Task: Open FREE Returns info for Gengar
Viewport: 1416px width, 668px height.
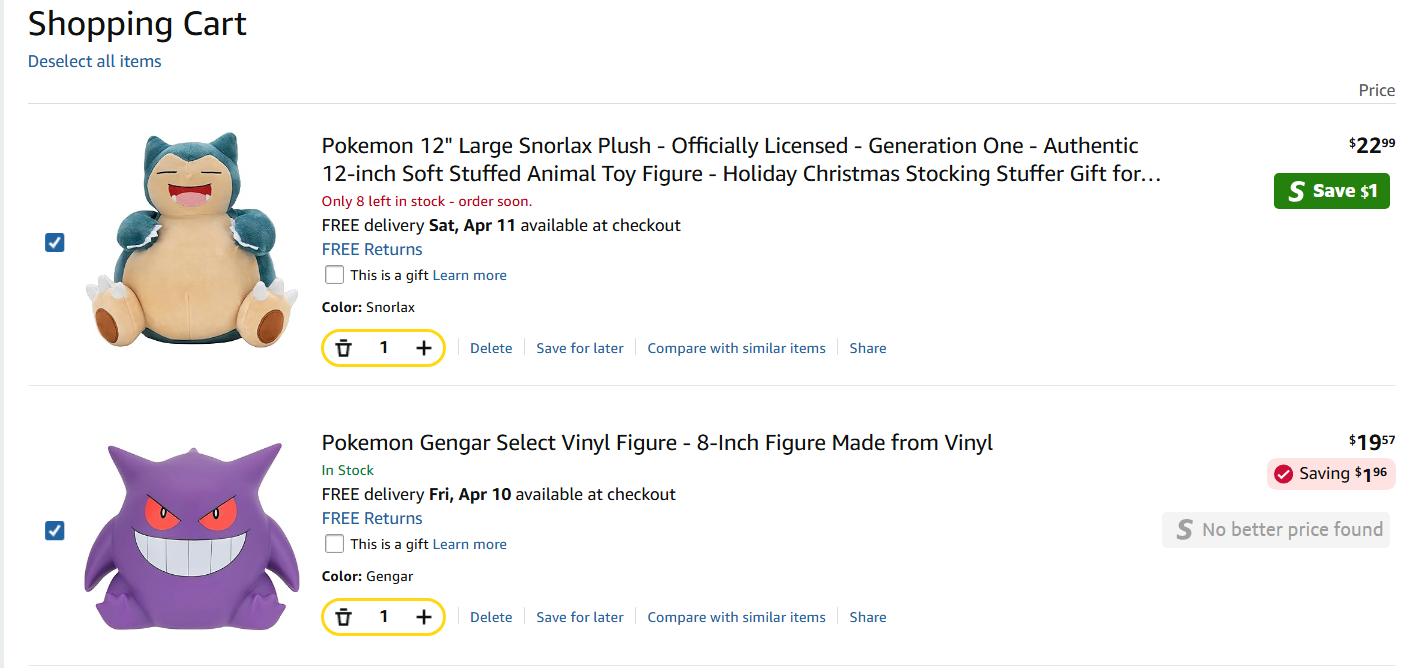Action: (372, 518)
